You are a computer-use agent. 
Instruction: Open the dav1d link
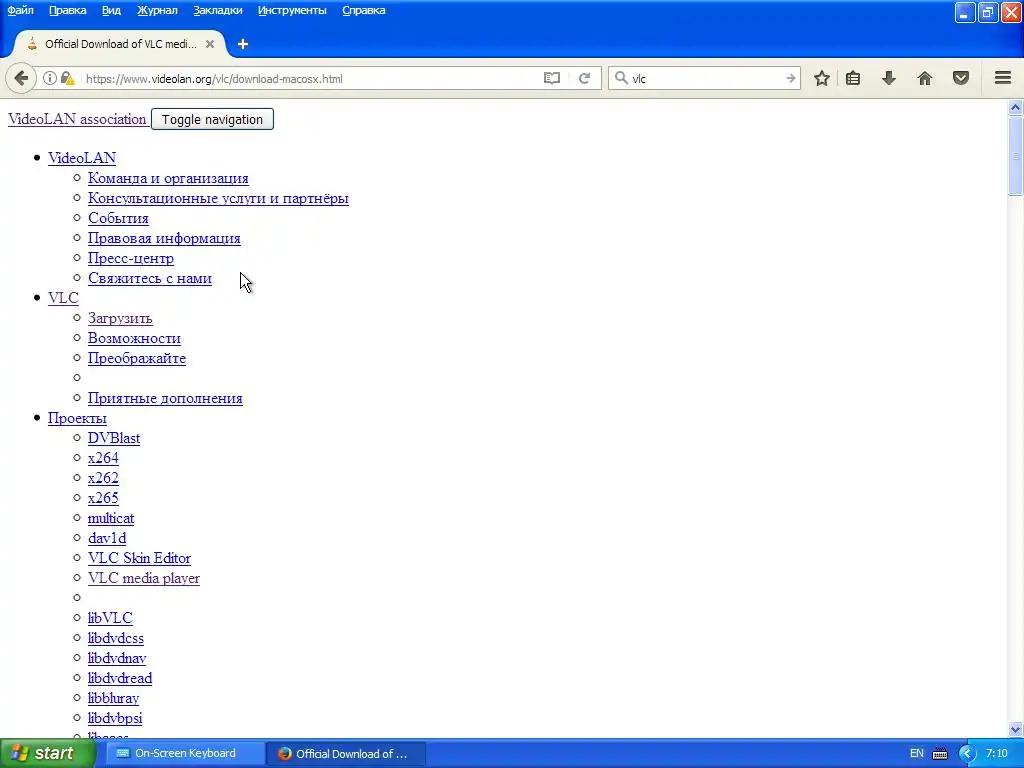click(x=107, y=538)
